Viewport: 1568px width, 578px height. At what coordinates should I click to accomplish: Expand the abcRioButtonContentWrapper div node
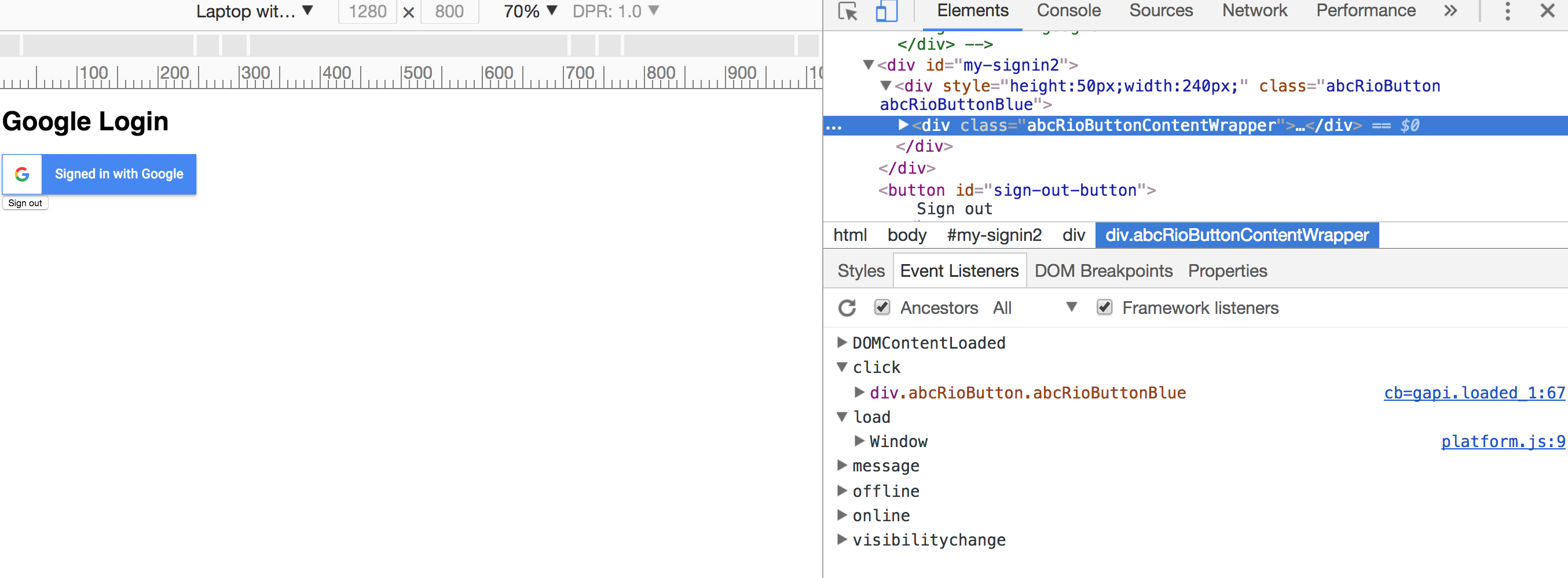903,125
